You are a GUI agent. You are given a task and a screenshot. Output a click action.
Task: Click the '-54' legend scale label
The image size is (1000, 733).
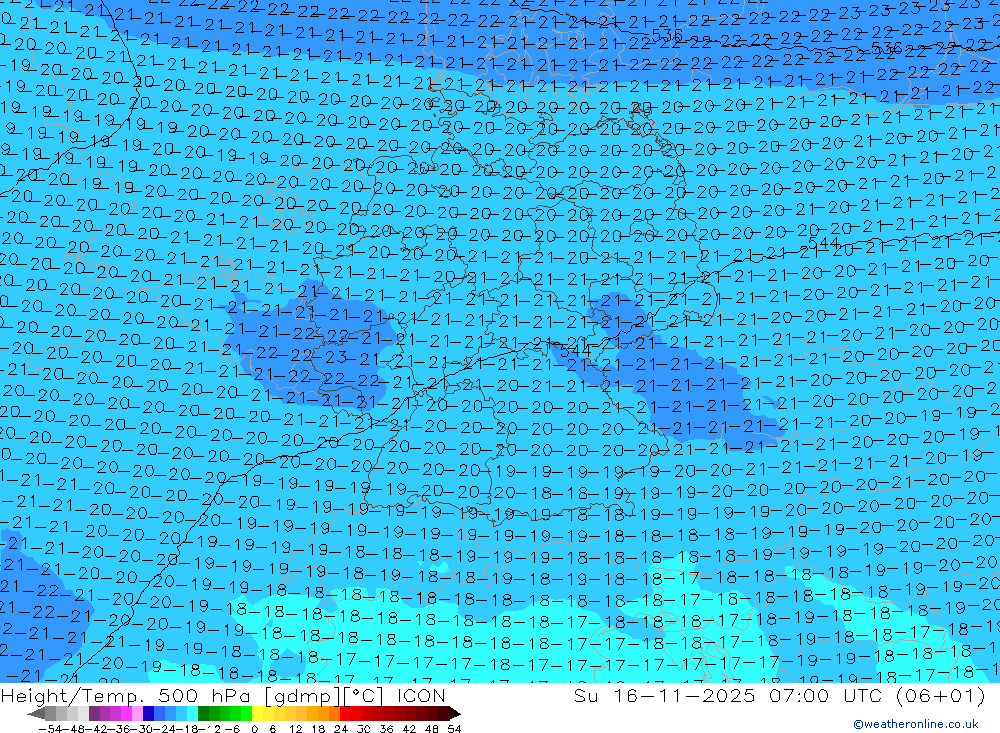[x=50, y=729]
